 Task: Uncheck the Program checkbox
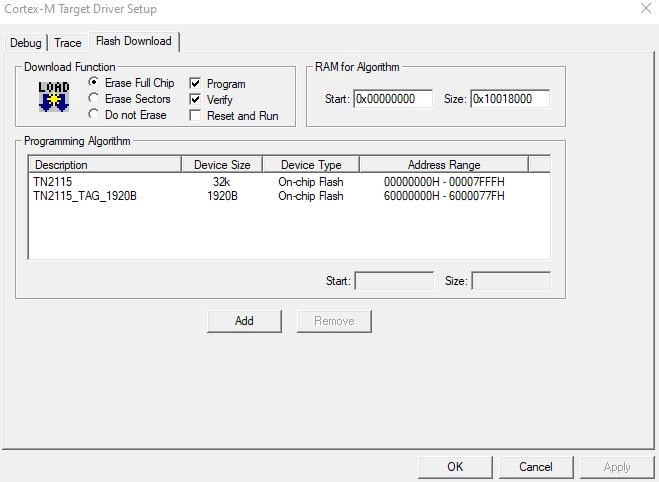[195, 83]
